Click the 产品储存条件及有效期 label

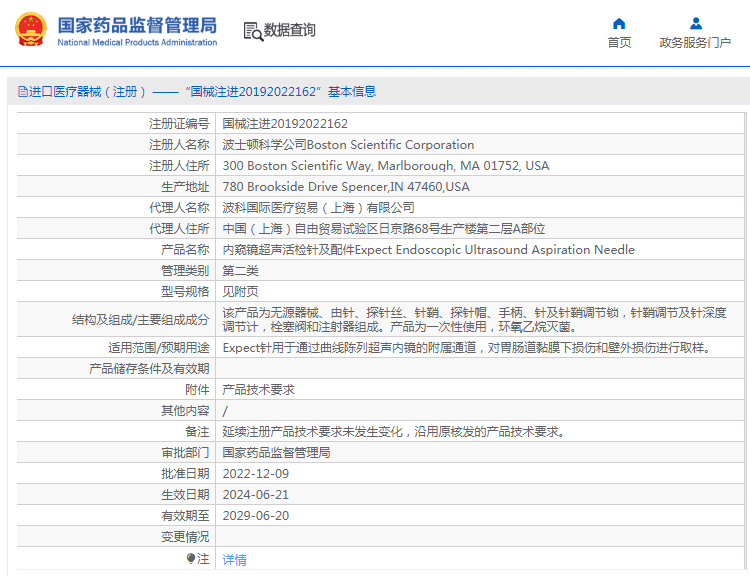point(149,368)
